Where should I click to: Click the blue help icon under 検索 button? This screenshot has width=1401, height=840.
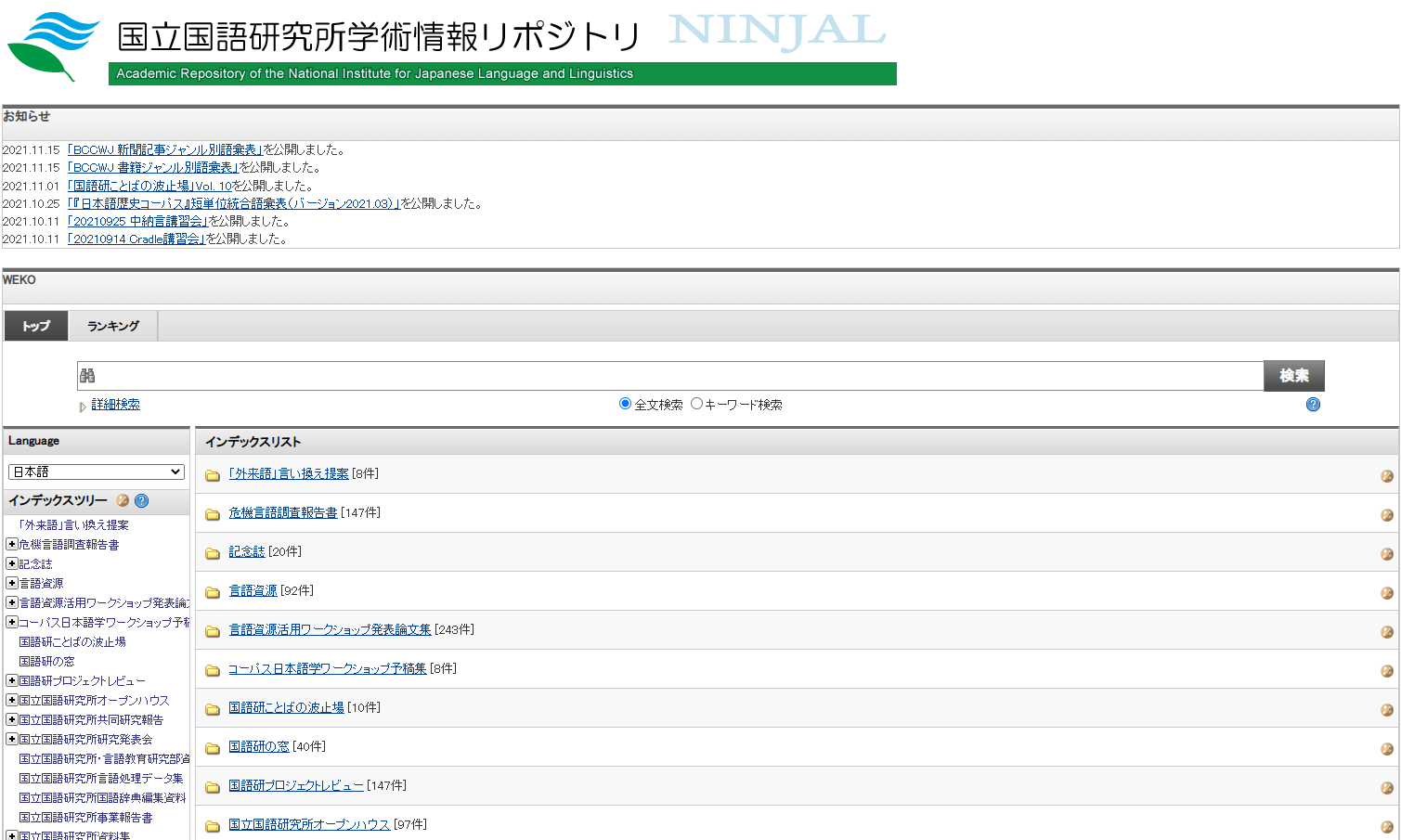pyautogui.click(x=1313, y=405)
